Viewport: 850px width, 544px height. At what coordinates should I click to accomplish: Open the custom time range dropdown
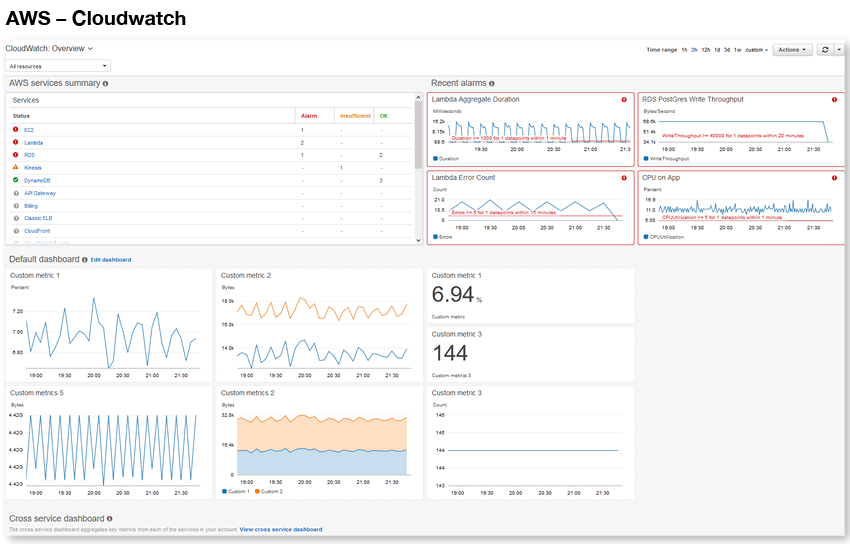click(x=756, y=50)
